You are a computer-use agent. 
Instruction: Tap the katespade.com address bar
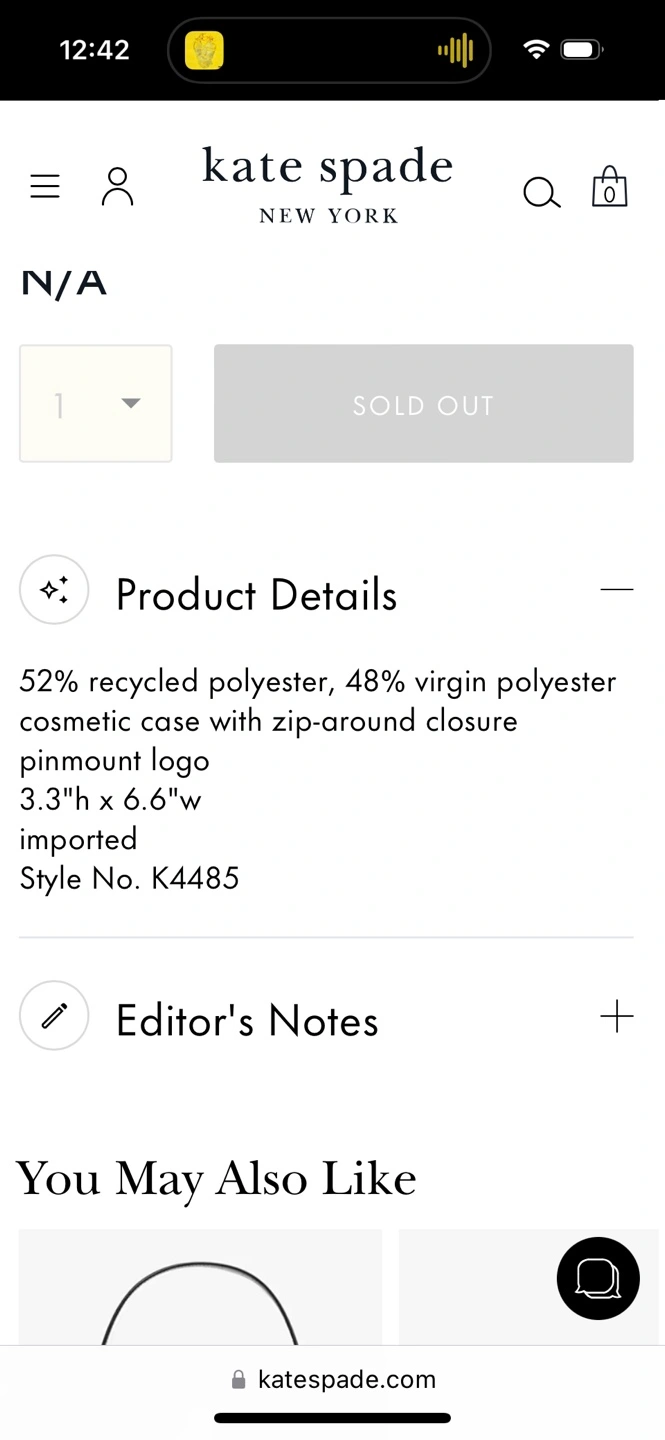[346, 1380]
